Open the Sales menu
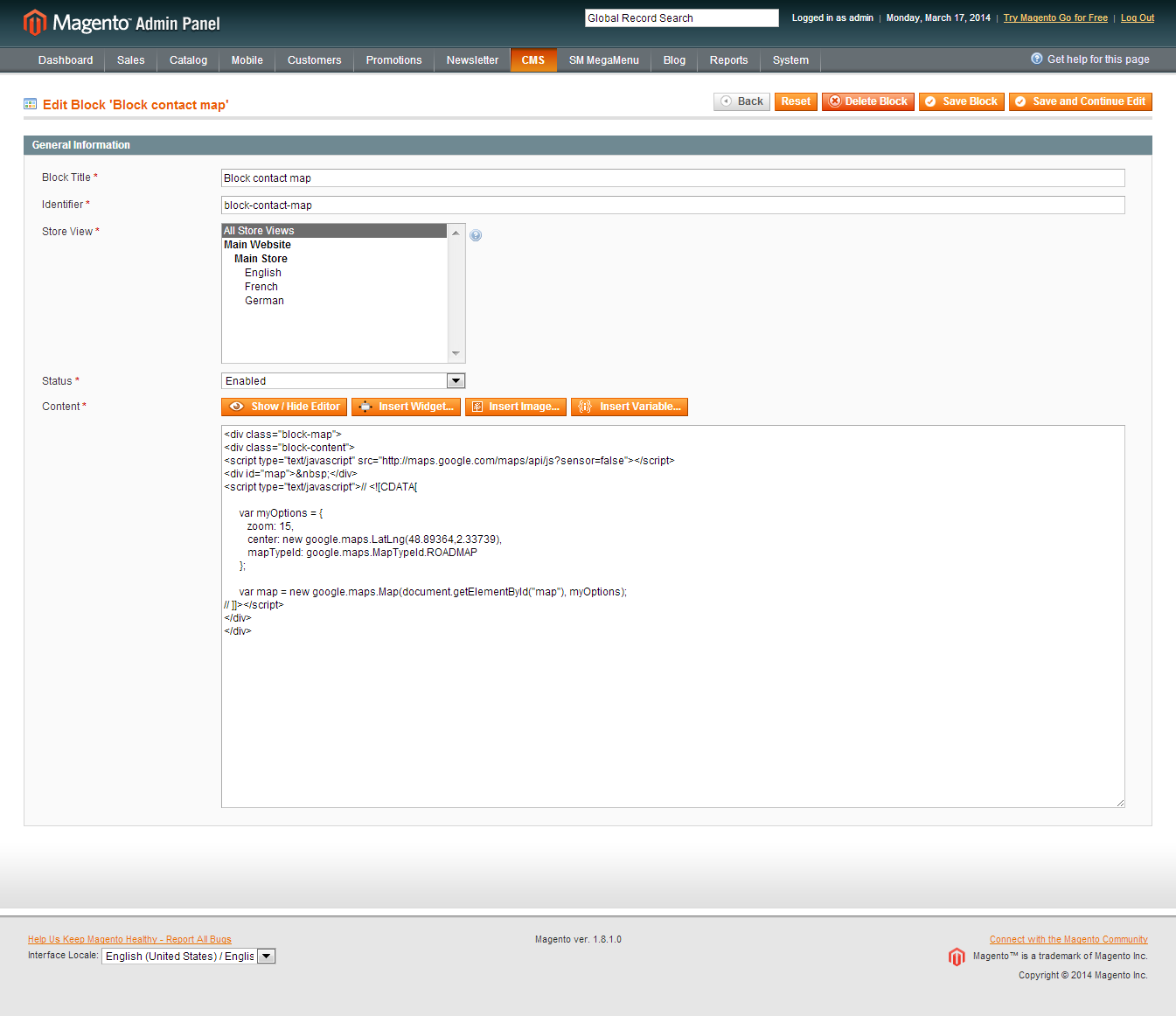Screen dimensions: 1176x1016 click(x=131, y=60)
